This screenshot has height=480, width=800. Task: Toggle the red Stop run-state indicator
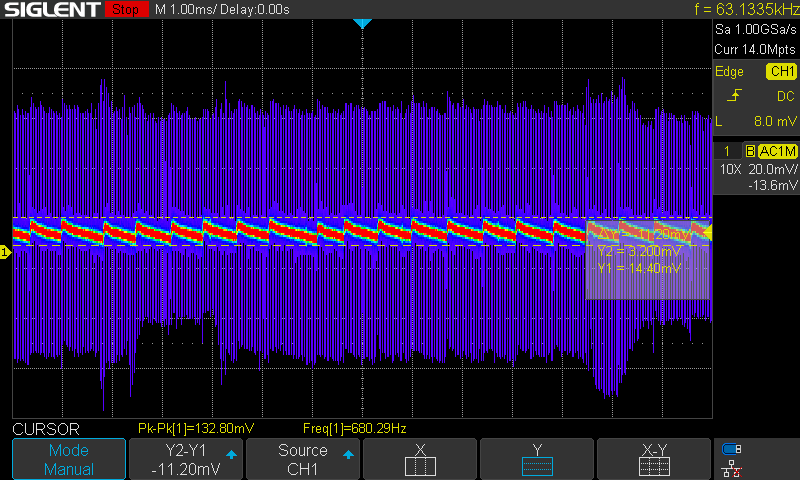124,10
